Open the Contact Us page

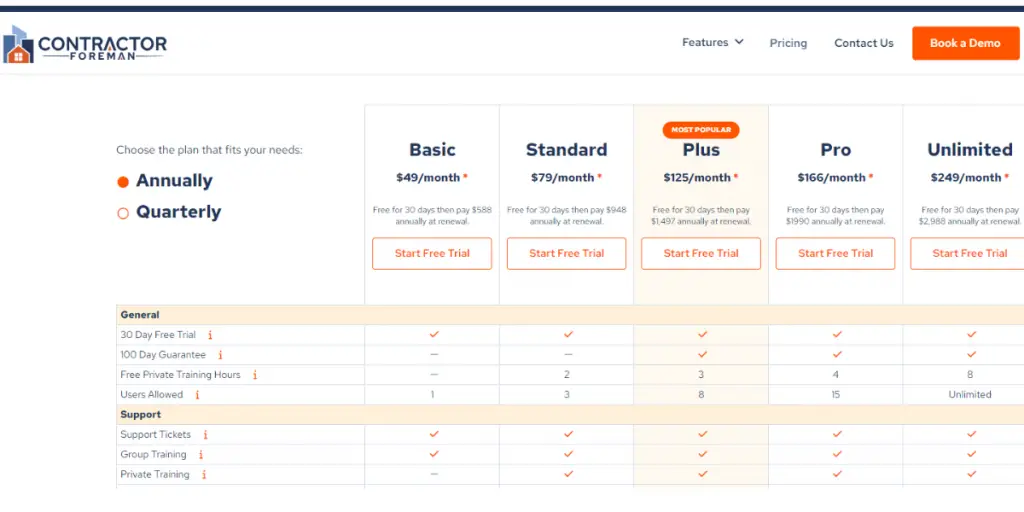[x=863, y=43]
